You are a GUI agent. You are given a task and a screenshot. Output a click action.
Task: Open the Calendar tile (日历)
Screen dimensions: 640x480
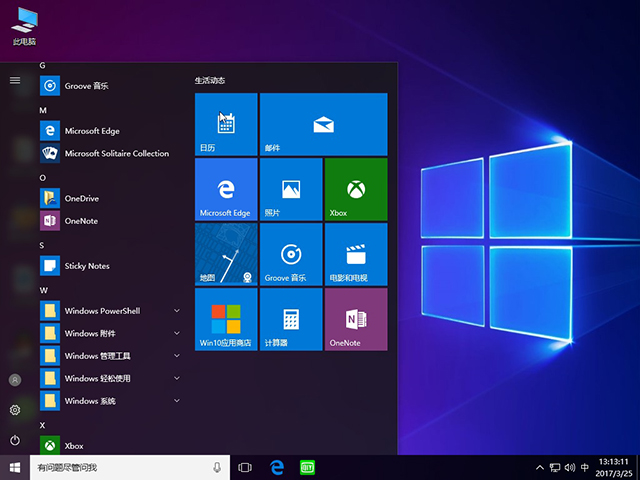[226, 124]
